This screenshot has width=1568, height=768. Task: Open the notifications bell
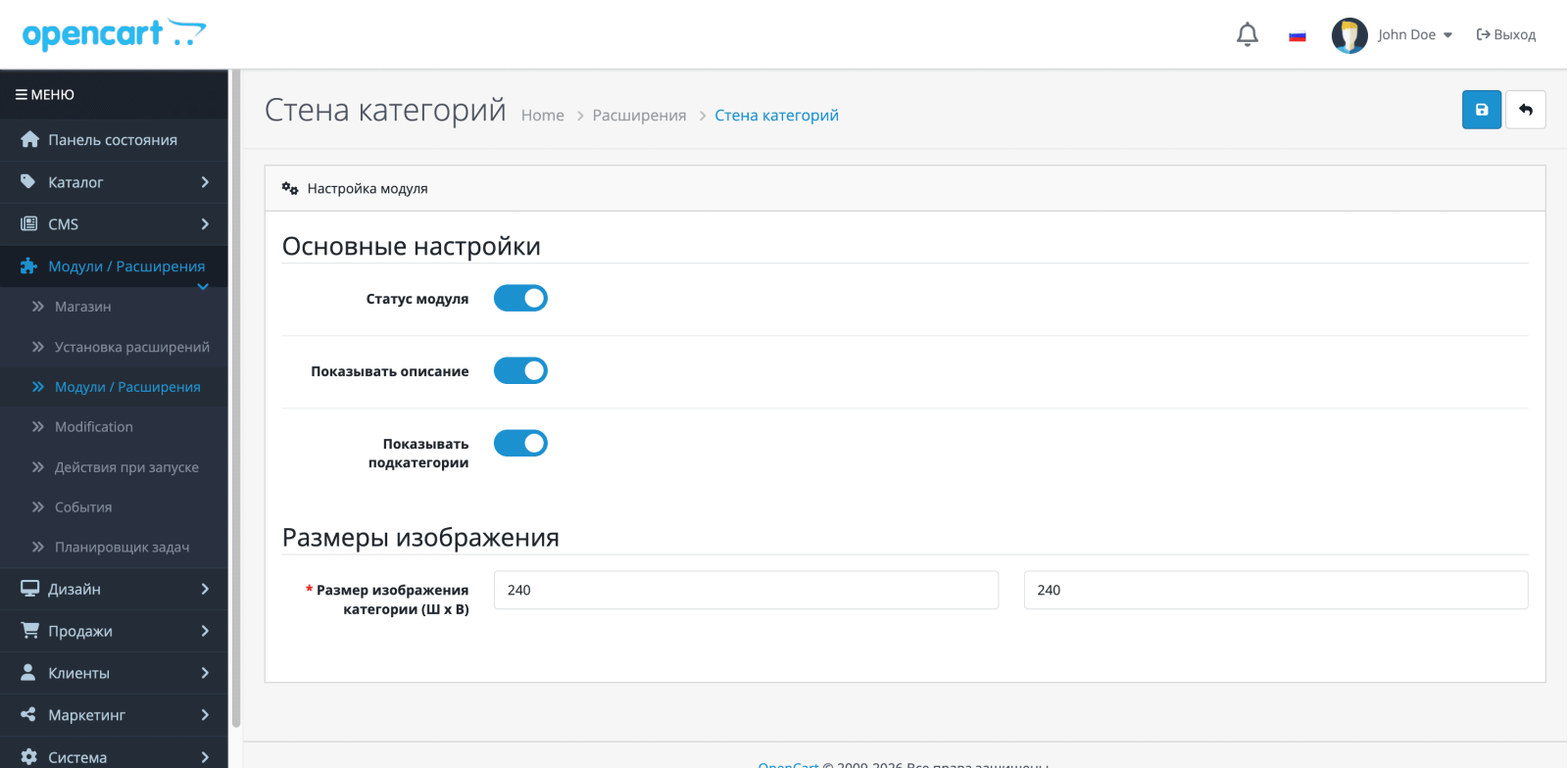(1248, 34)
